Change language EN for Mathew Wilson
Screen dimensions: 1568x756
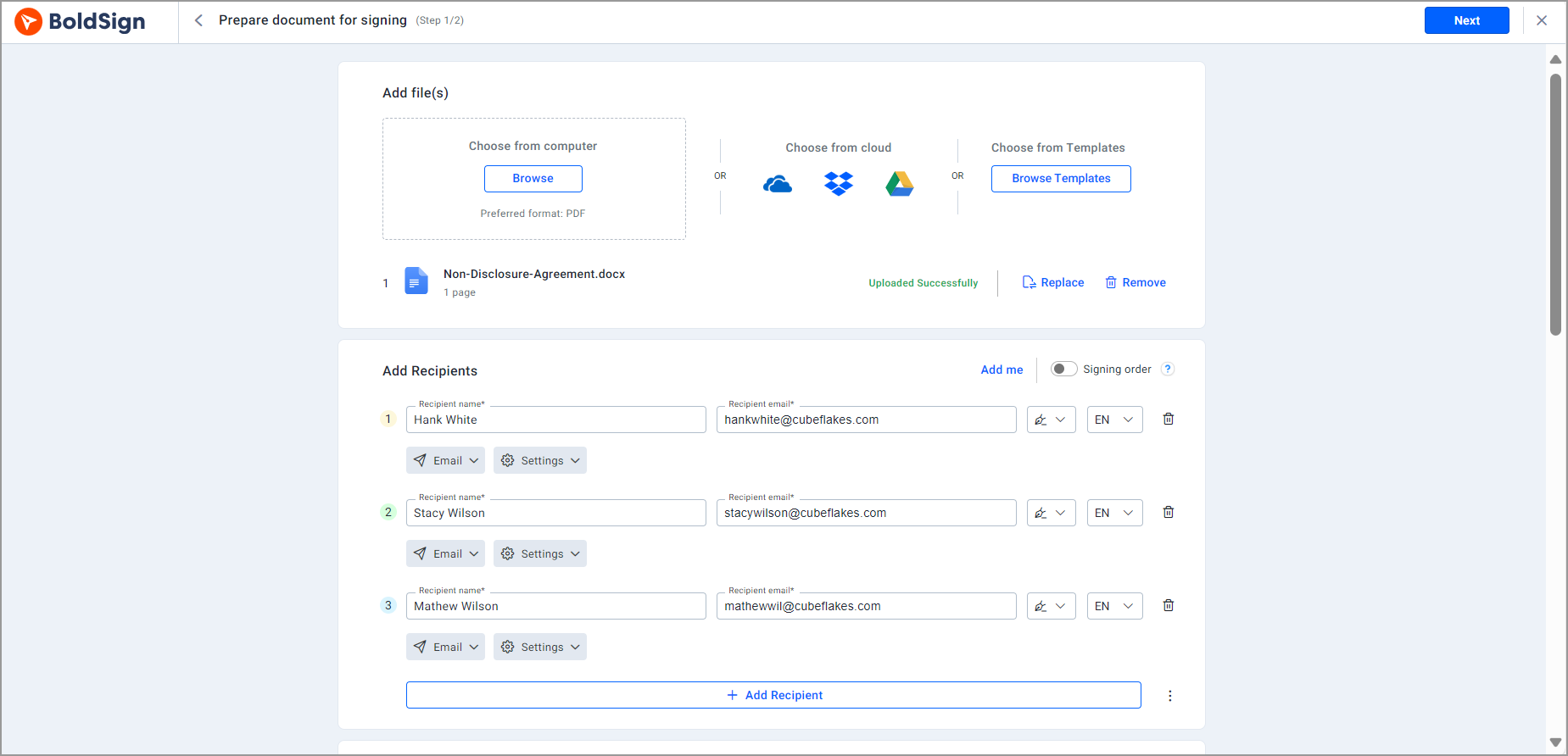1115,606
